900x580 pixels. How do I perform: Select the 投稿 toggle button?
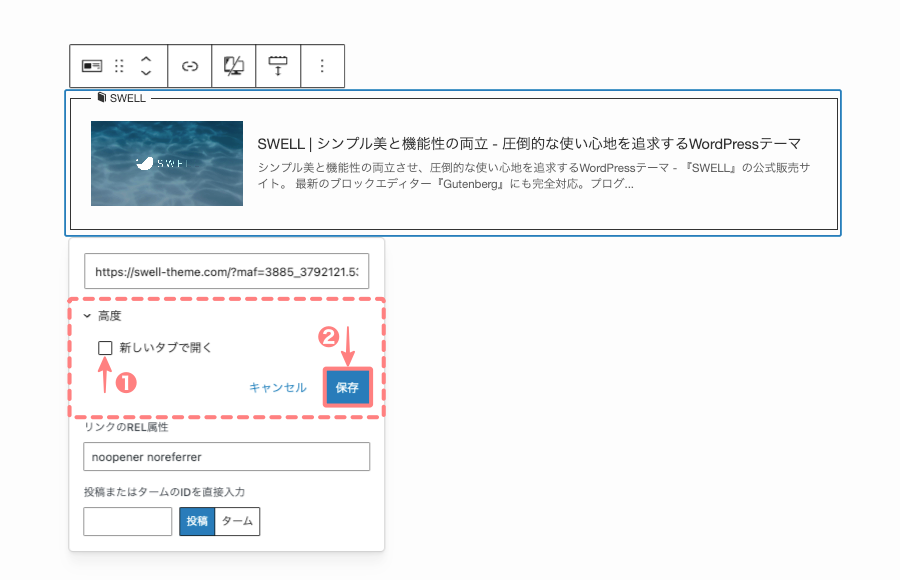197,521
